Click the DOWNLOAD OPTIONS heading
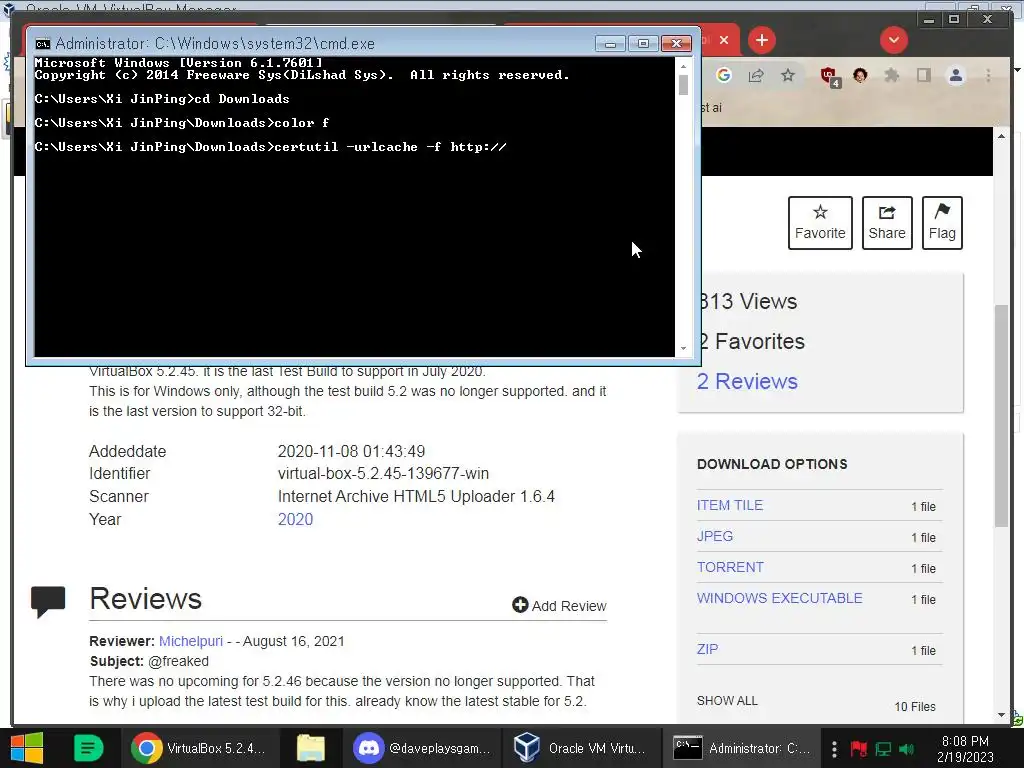This screenshot has height=768, width=1024. click(x=772, y=464)
